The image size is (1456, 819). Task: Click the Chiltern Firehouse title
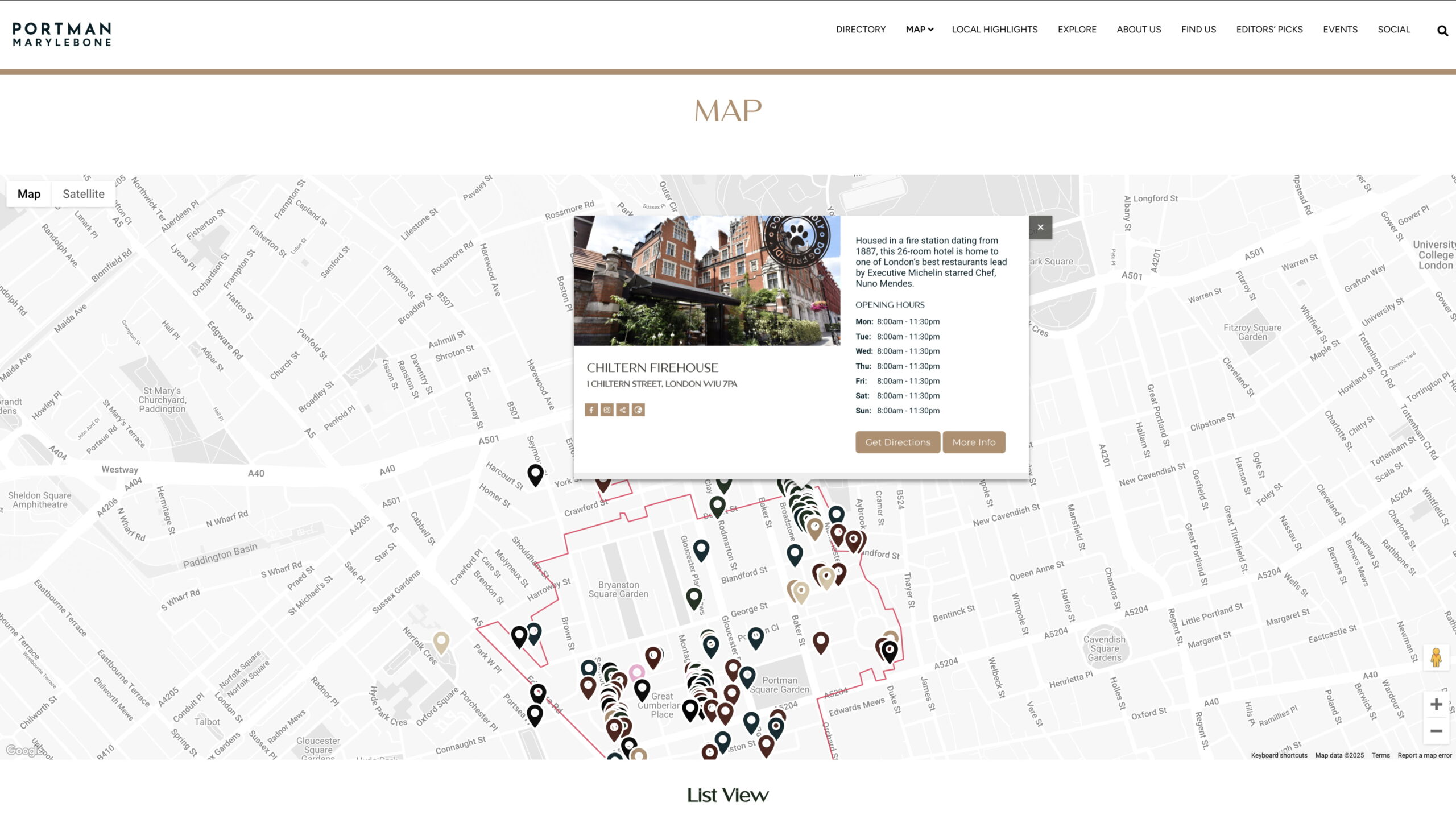point(652,368)
